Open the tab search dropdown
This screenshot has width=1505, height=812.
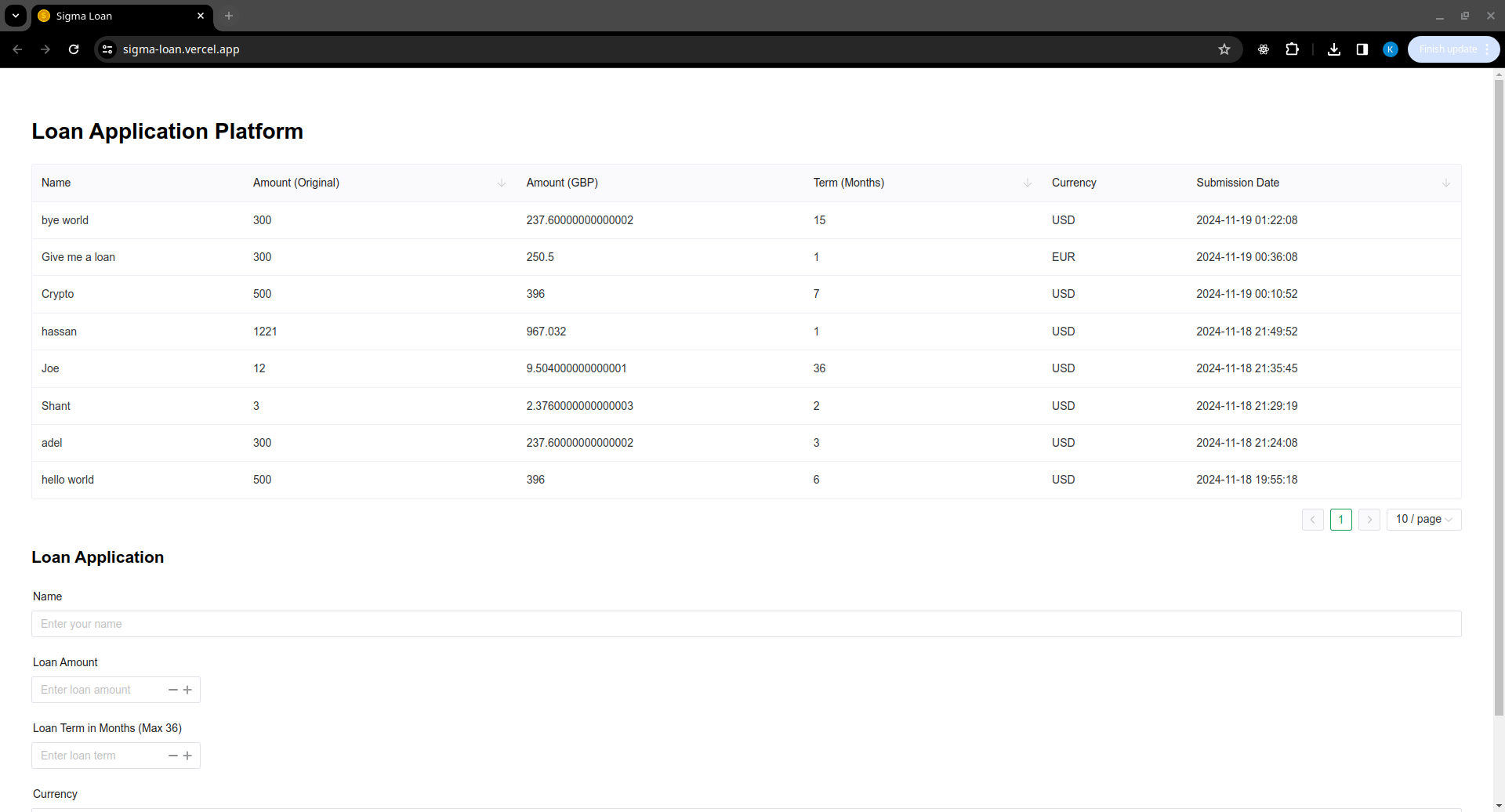pyautogui.click(x=16, y=16)
